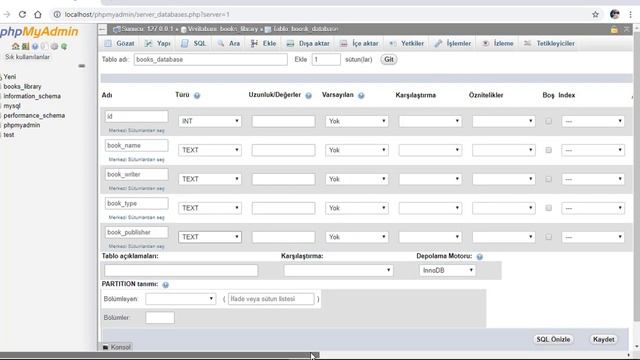Click the log out icon beside home
This screenshot has height=360, width=640.
tap(25, 47)
